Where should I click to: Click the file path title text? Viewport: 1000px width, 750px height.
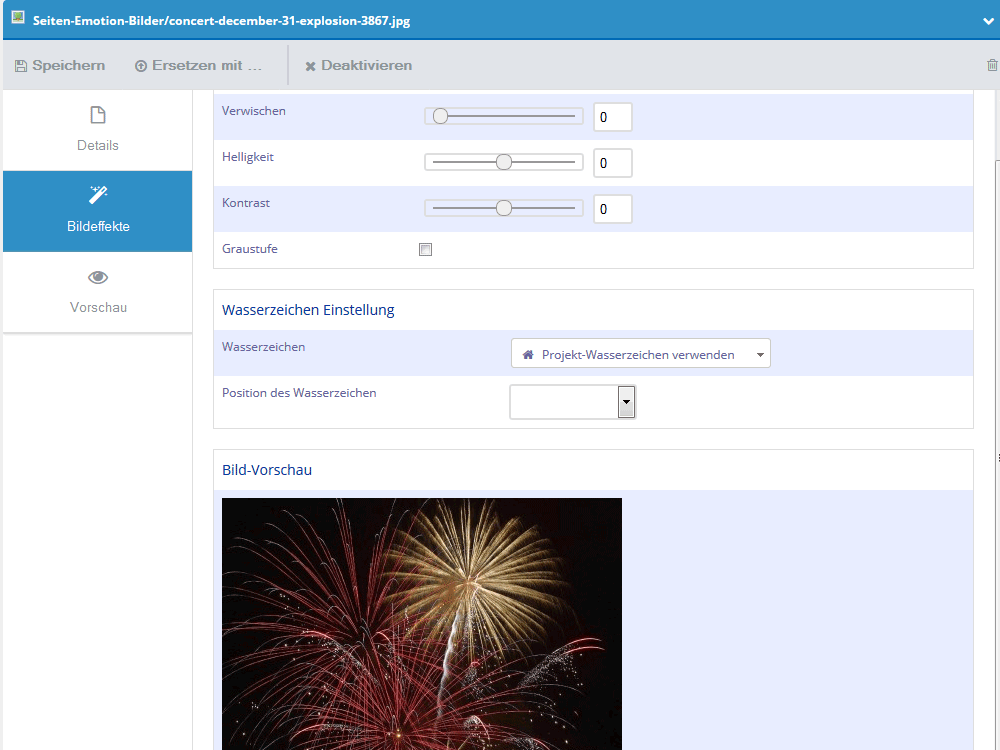pos(221,21)
